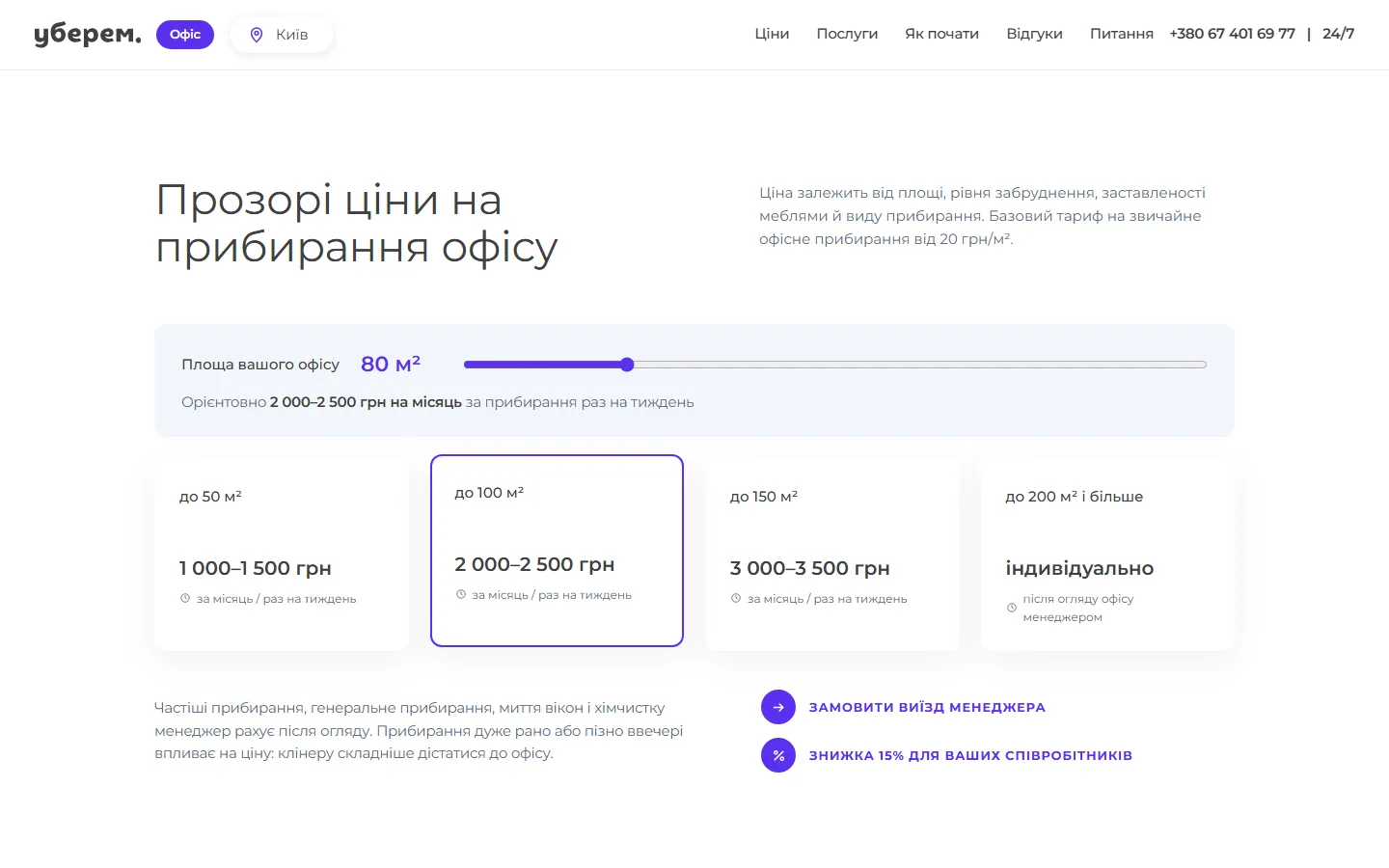Click the arrow icon for manager visit
1389x868 pixels.
[778, 707]
